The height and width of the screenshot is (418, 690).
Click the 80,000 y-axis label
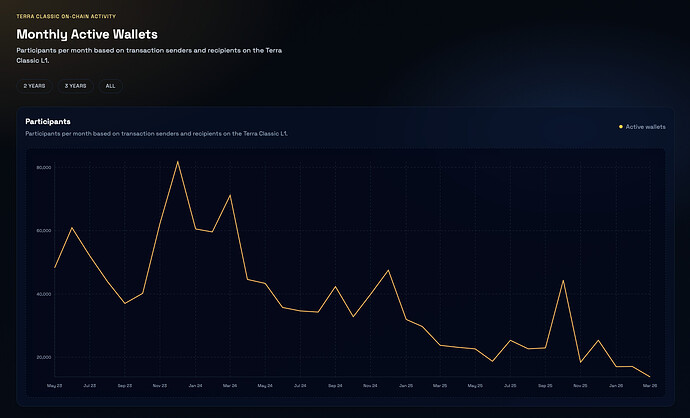[42, 167]
